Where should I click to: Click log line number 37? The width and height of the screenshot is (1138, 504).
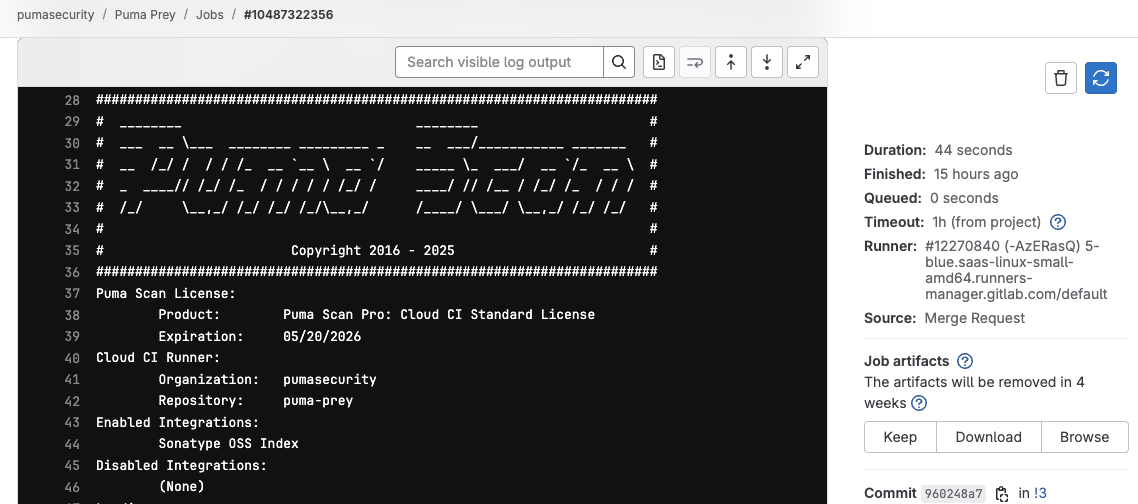click(x=72, y=294)
